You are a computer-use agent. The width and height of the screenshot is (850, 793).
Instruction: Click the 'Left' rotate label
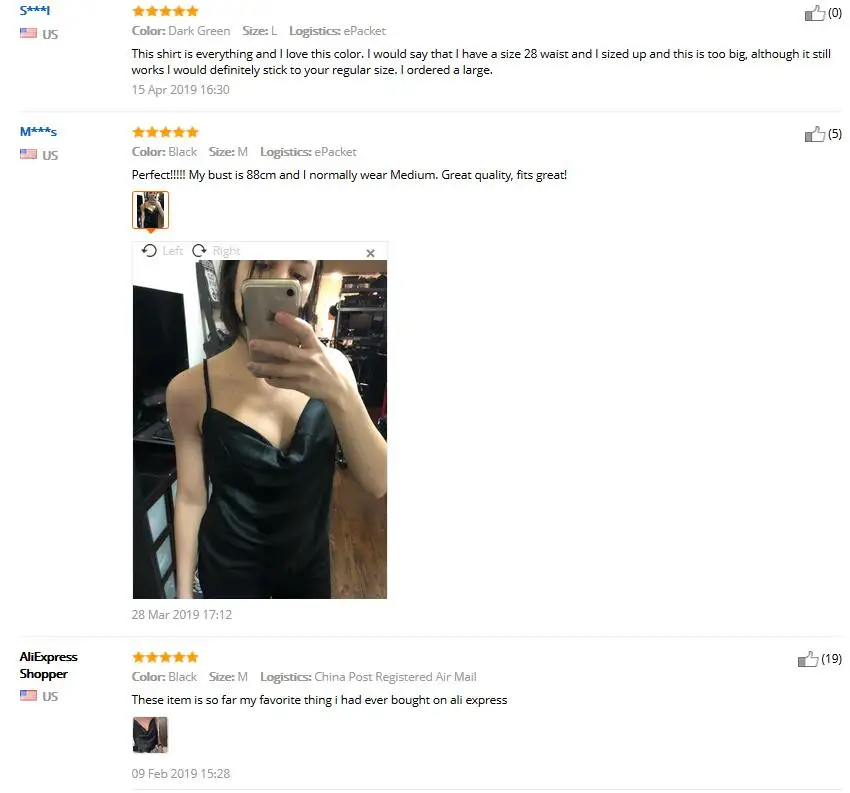click(172, 251)
